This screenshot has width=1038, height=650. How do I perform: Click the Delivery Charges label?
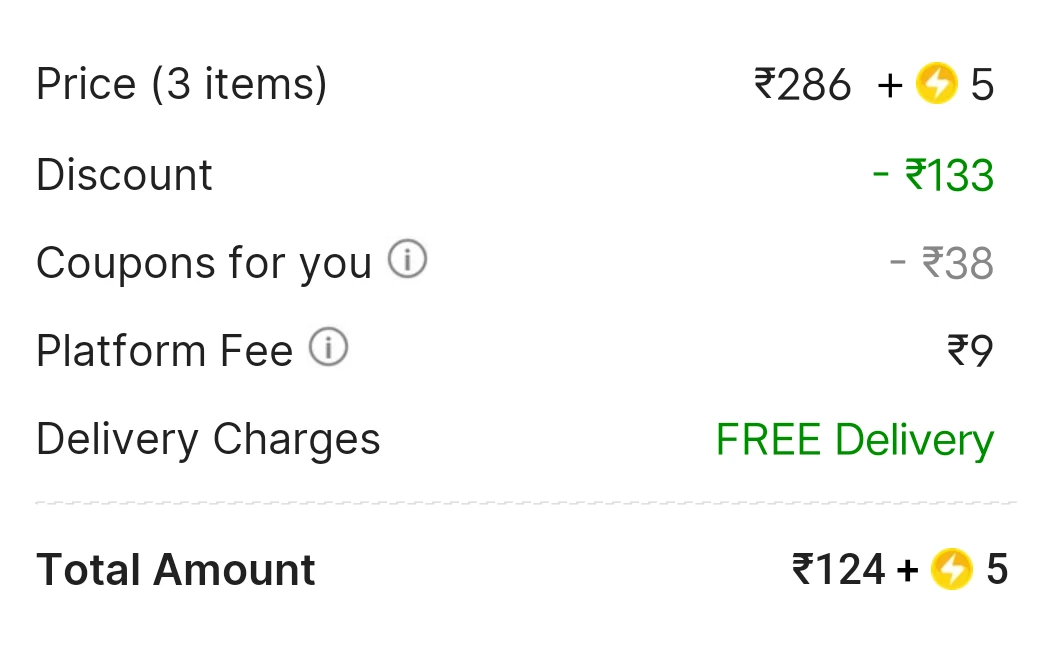pos(209,440)
